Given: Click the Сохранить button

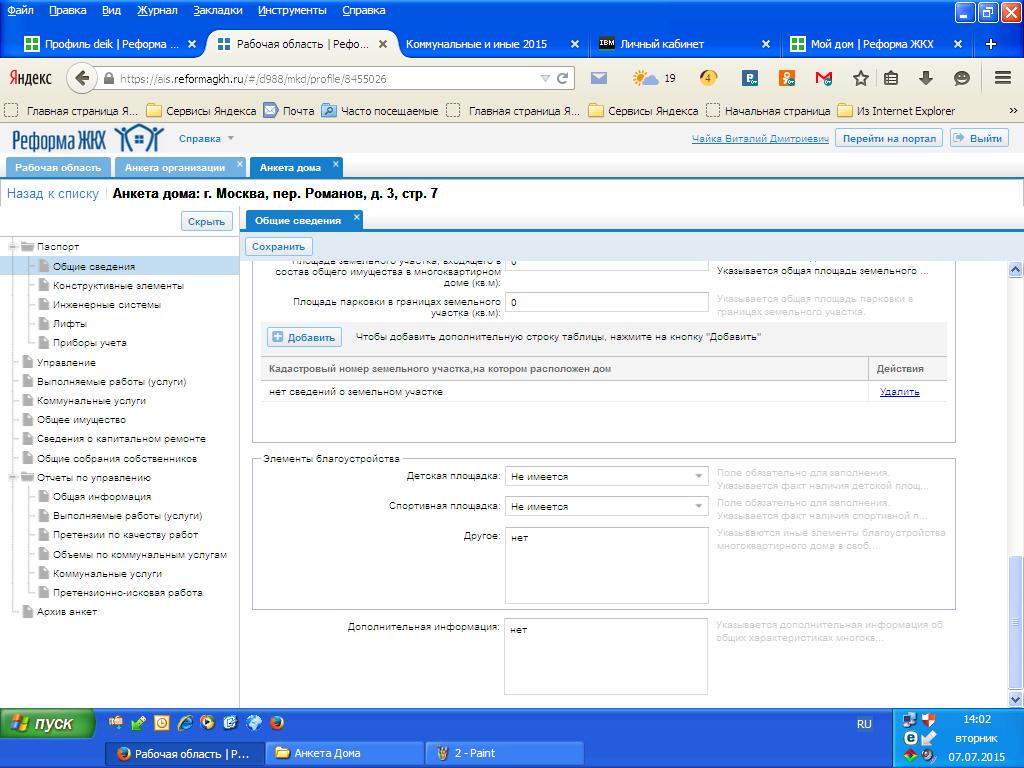Looking at the screenshot, I should tap(279, 247).
